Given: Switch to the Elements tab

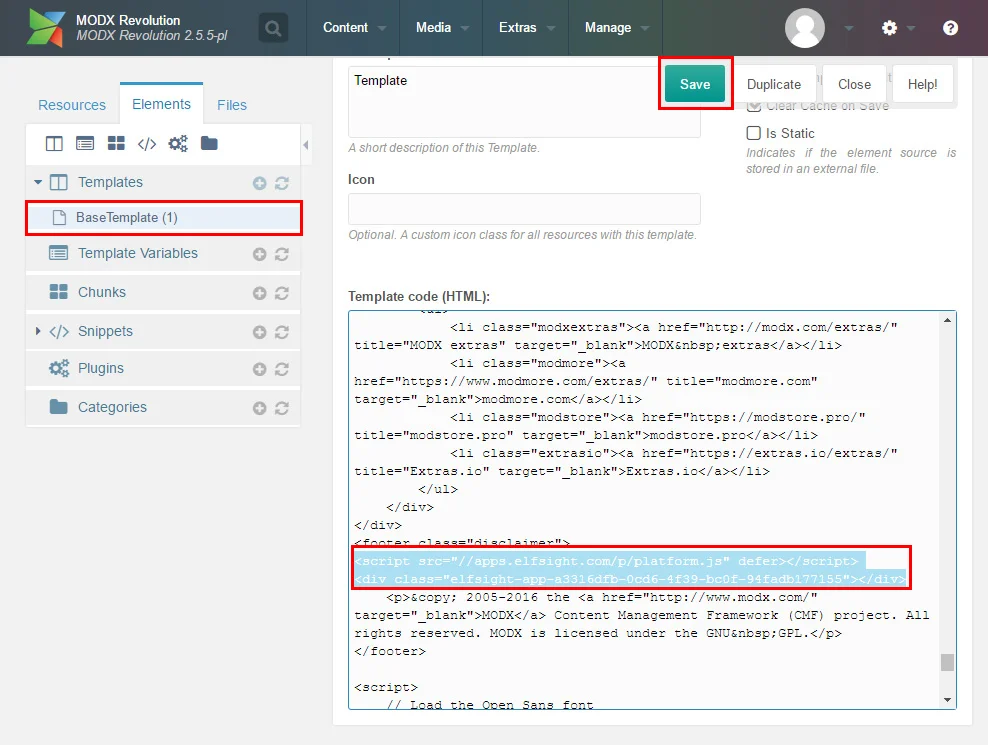Looking at the screenshot, I should [161, 104].
